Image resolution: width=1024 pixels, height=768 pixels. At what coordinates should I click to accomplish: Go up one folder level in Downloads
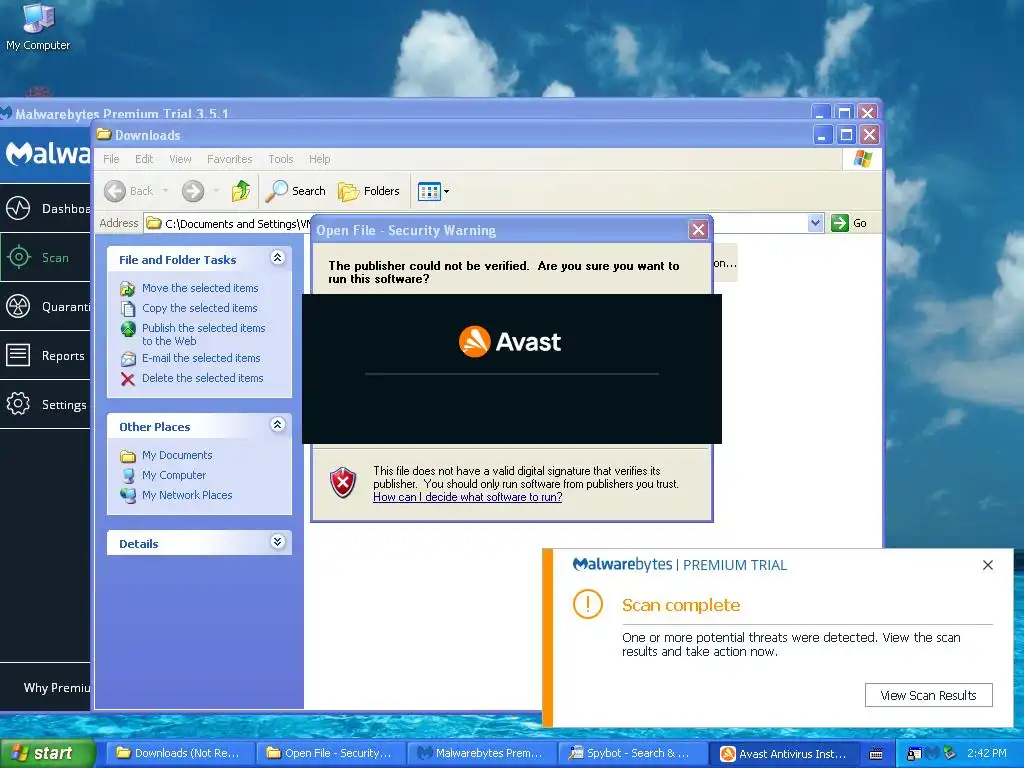point(241,191)
